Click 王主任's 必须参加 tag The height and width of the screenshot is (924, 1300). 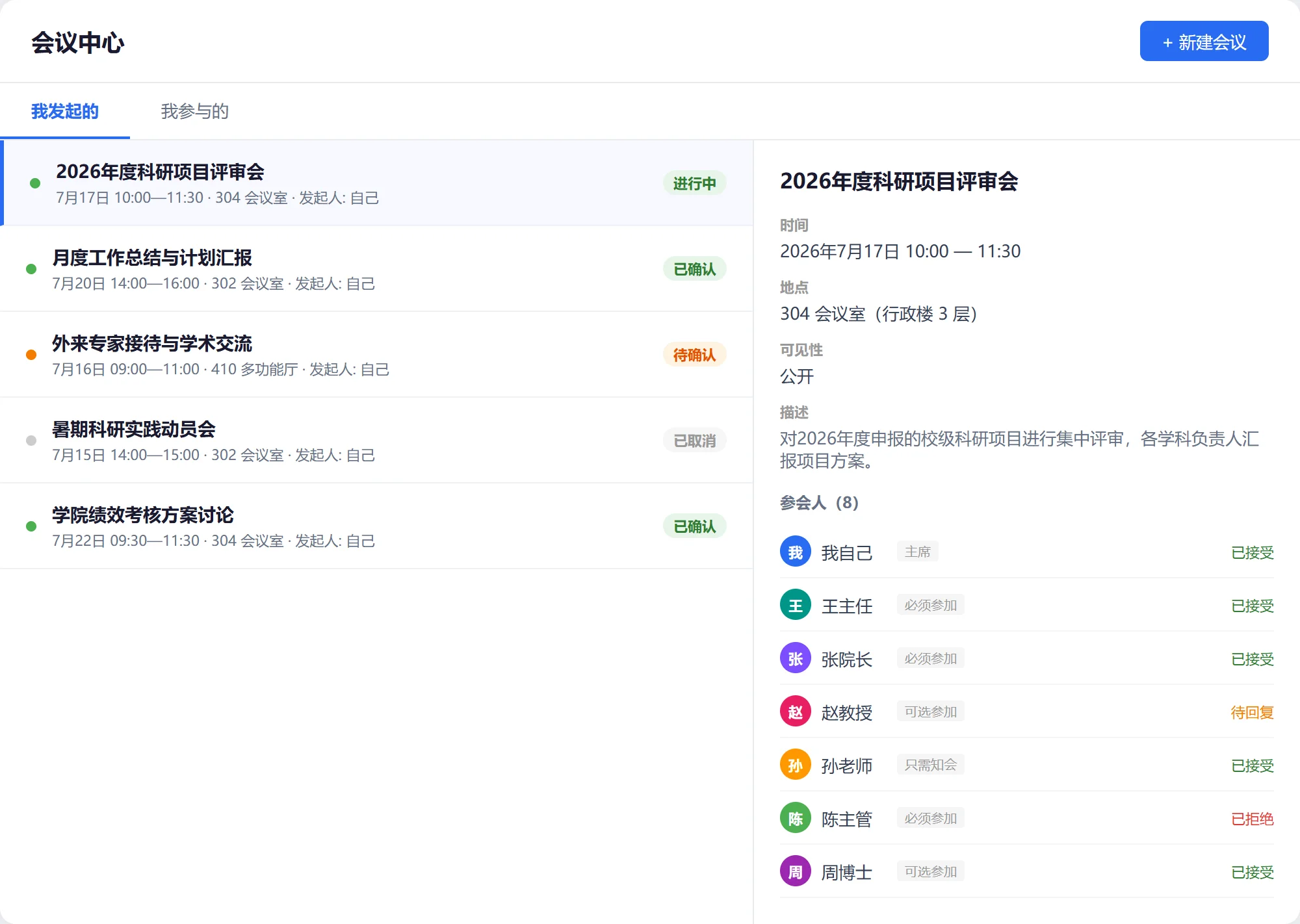coord(931,605)
